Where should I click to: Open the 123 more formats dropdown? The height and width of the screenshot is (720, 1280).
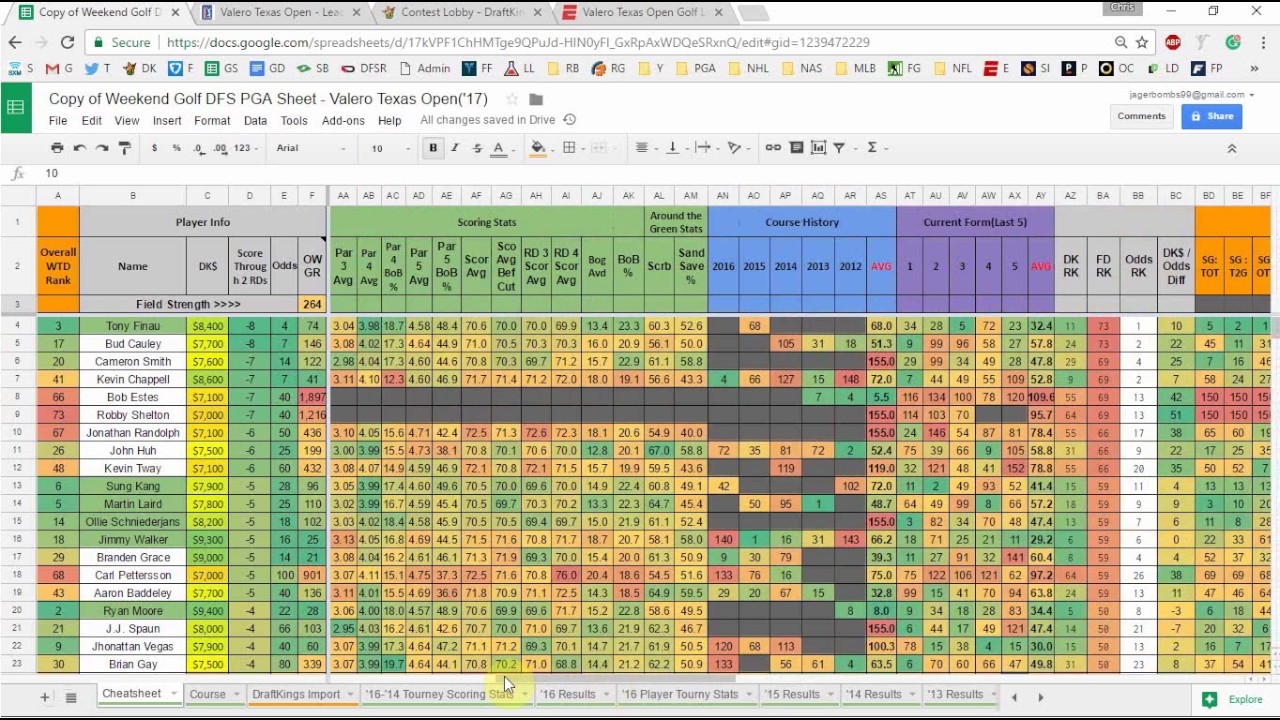[245, 148]
